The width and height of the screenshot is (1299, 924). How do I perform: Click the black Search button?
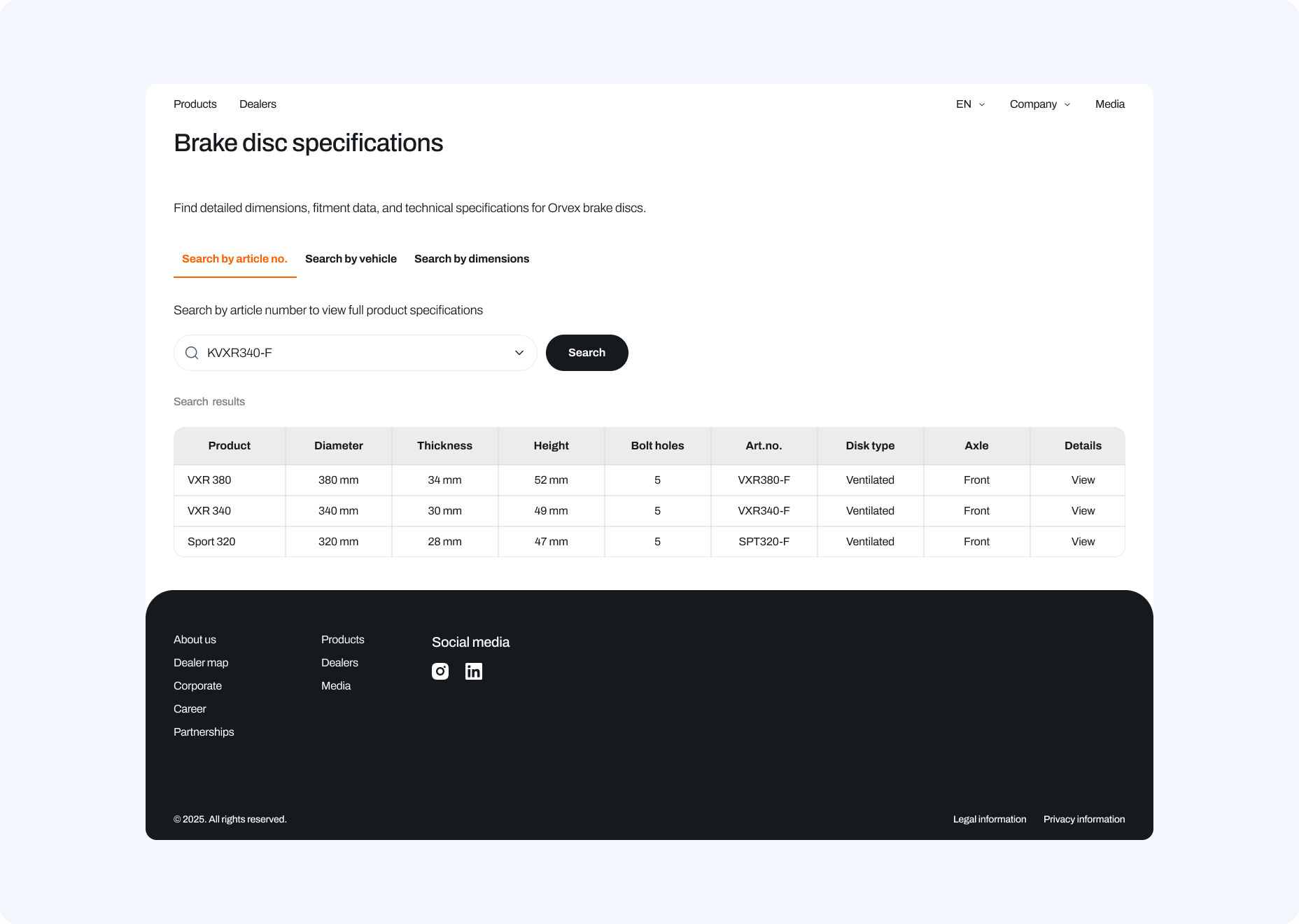point(587,353)
